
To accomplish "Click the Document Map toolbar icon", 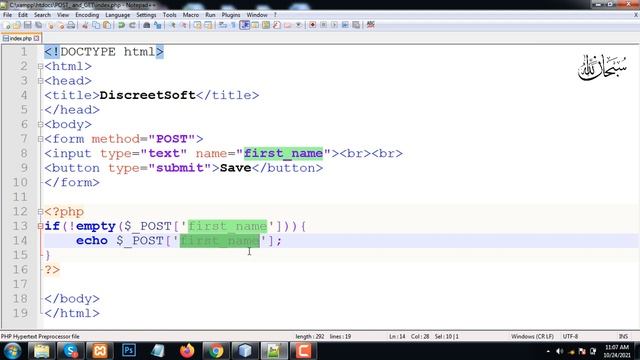I will [x=266, y=25].
